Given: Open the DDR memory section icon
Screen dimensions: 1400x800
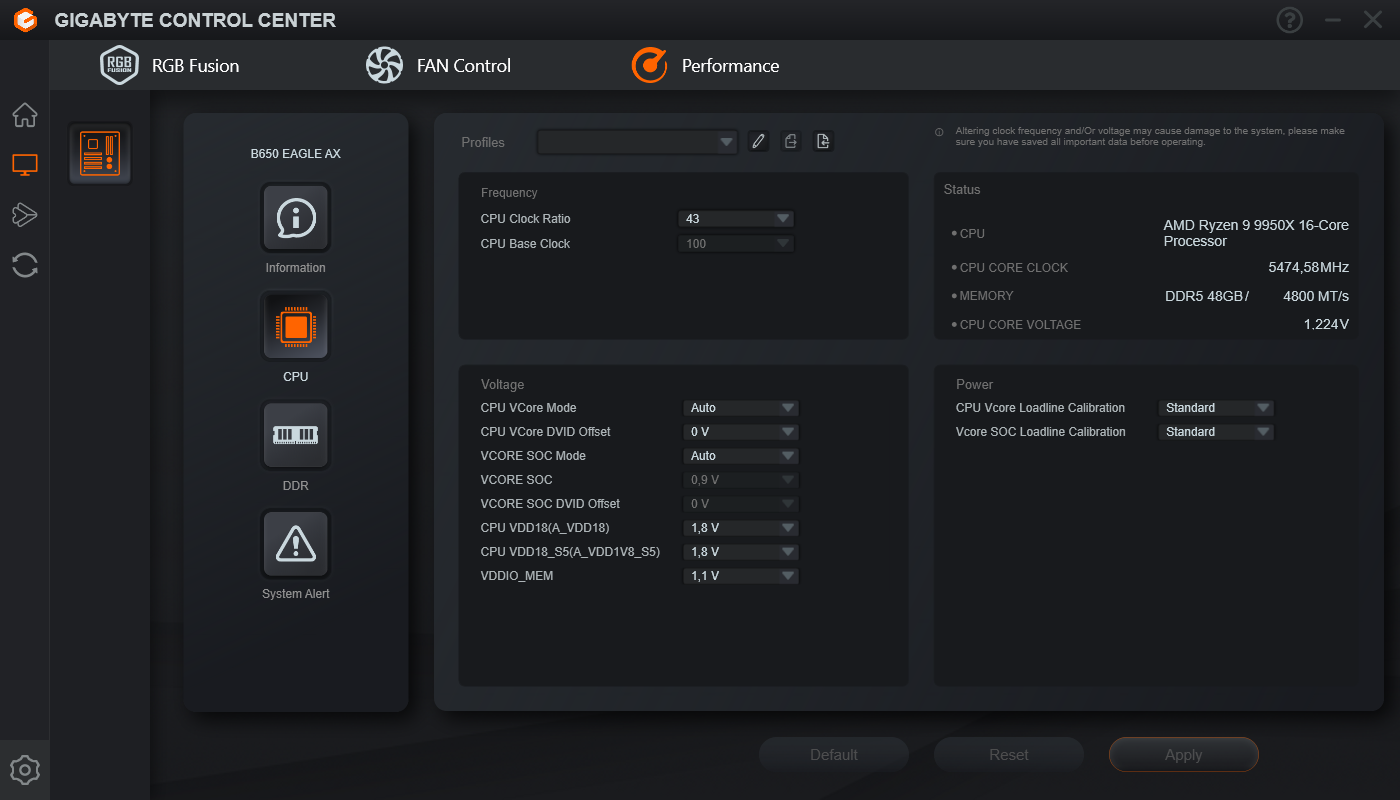Looking at the screenshot, I should 295,435.
